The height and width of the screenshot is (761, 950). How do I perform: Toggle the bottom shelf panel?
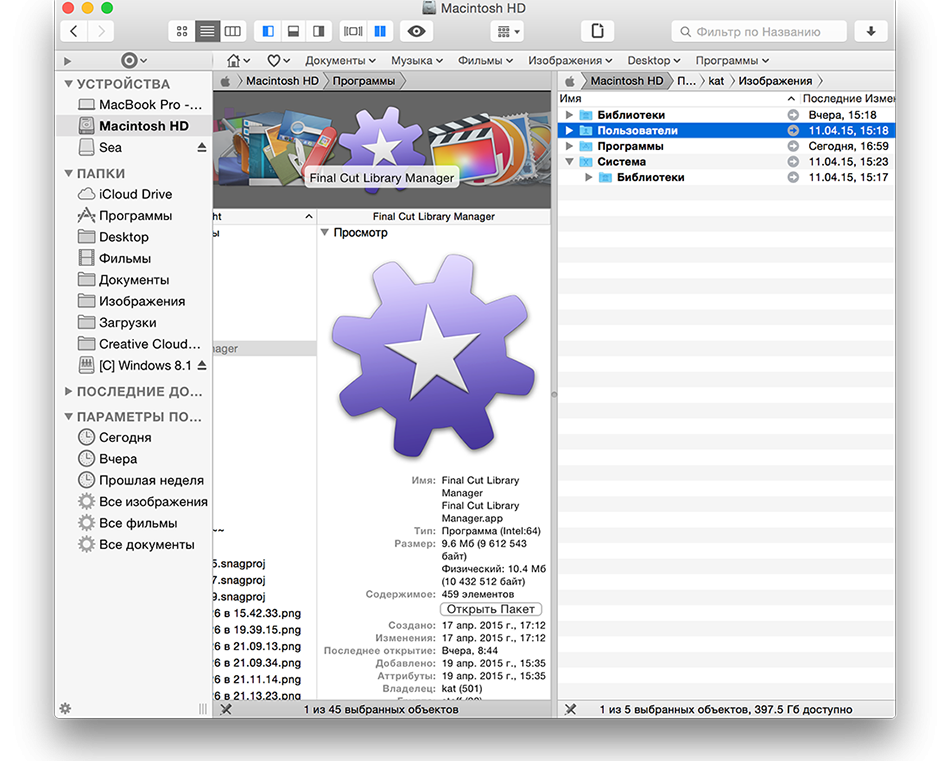click(x=293, y=32)
